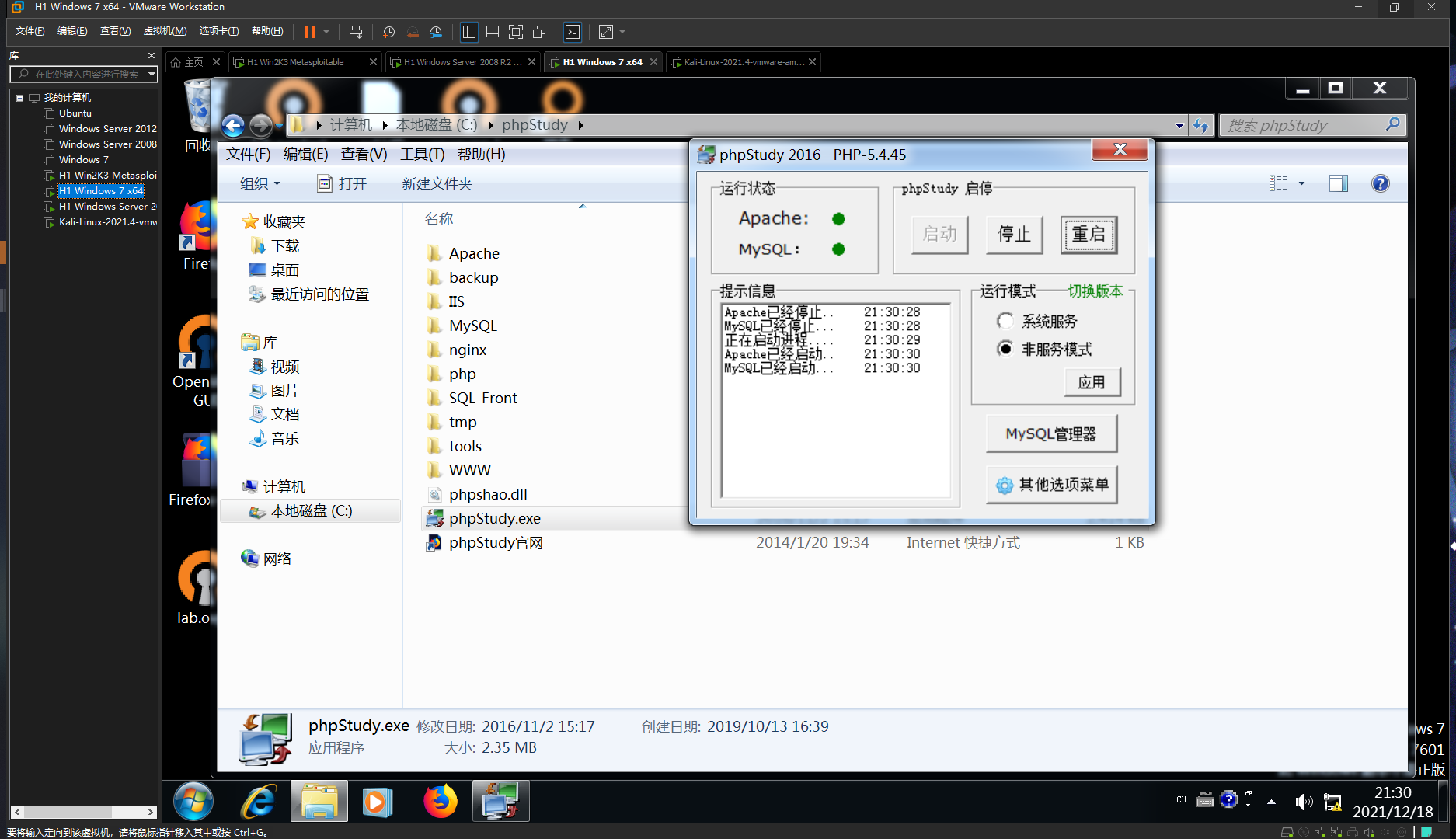Select 本地磁盘 (C:) in navigation pane
Viewport: 1456px width, 839px height.
pyautogui.click(x=311, y=511)
